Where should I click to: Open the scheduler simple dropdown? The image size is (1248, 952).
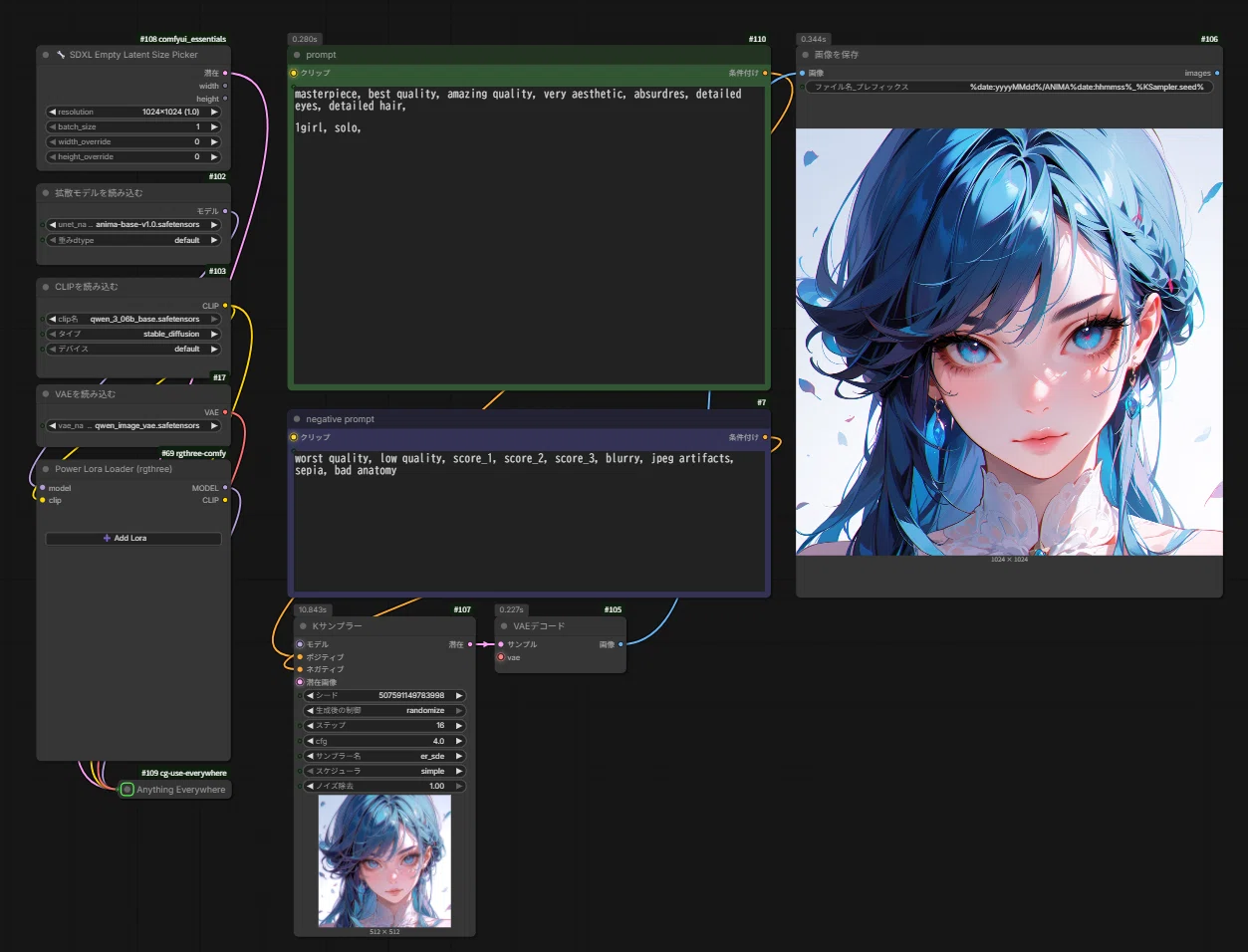[x=384, y=771]
